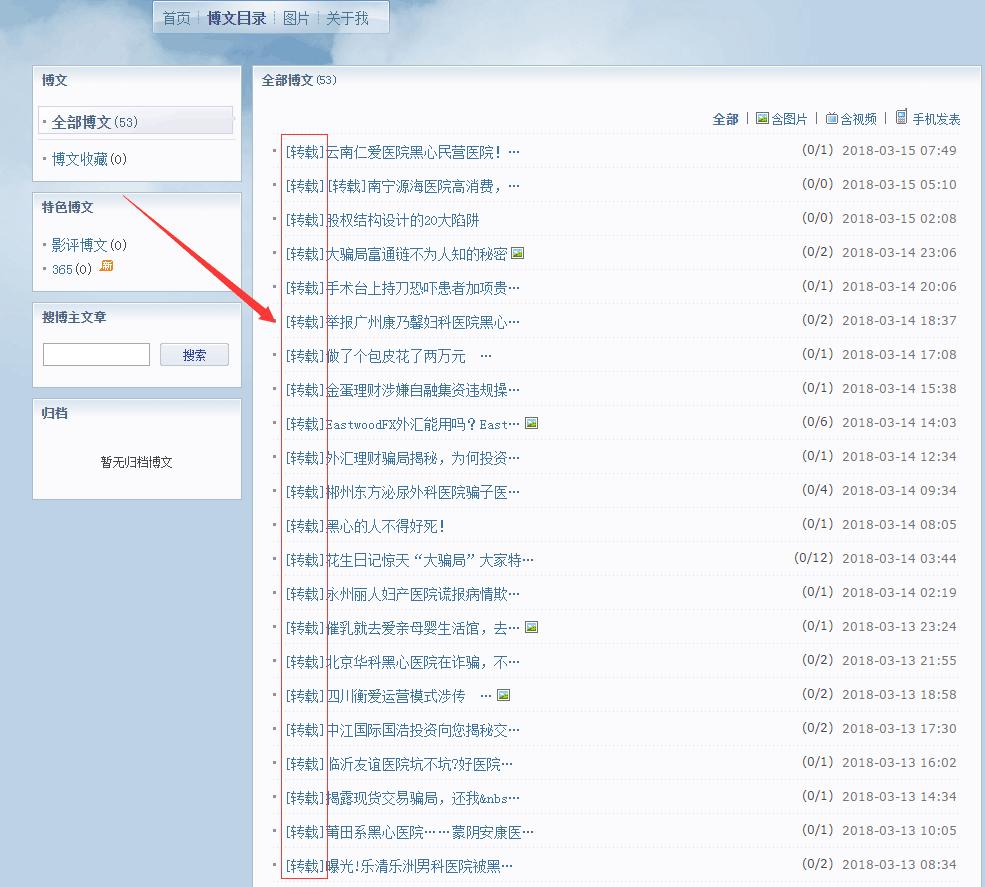Screen dimensions: 985x887
Task: Open post 金蛋理财涉嫌自融集资违规操
Action: click(x=403, y=390)
